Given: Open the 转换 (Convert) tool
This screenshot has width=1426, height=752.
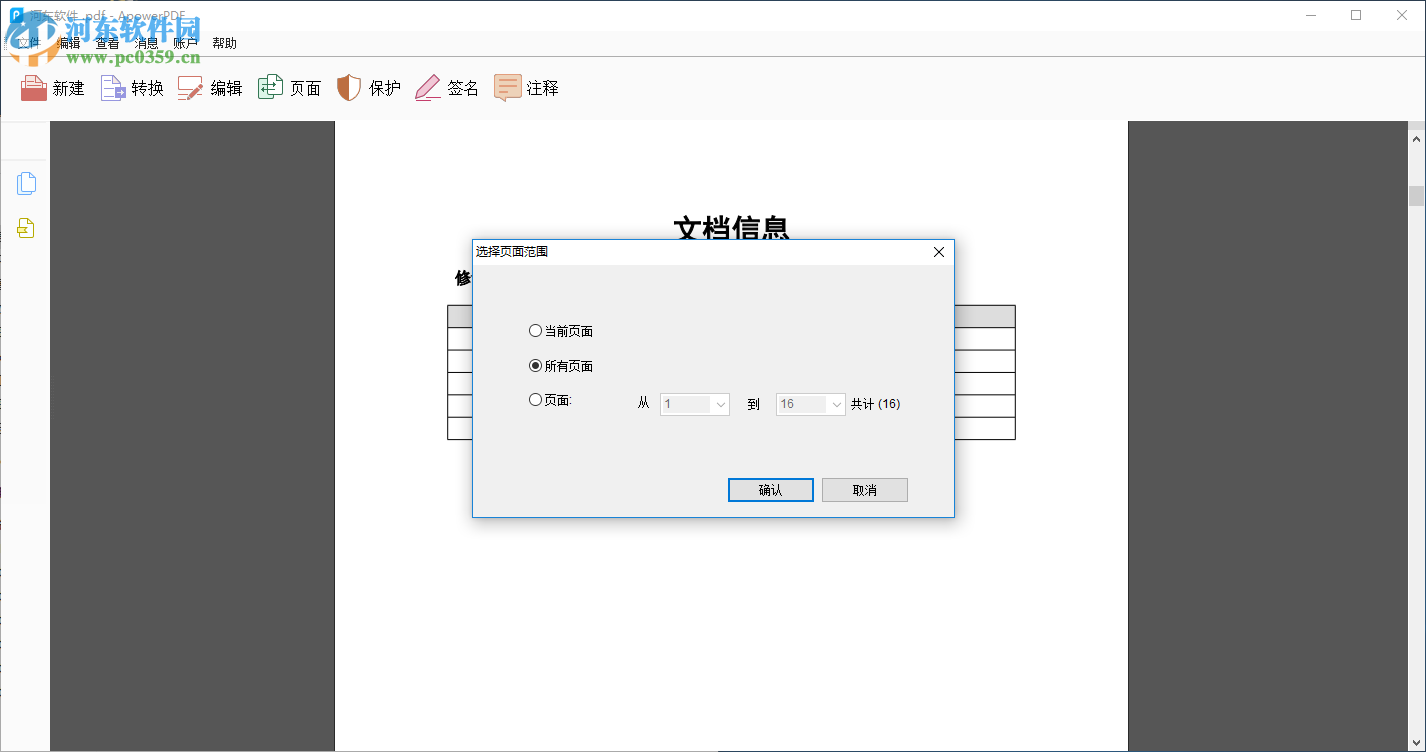Looking at the screenshot, I should tap(131, 88).
